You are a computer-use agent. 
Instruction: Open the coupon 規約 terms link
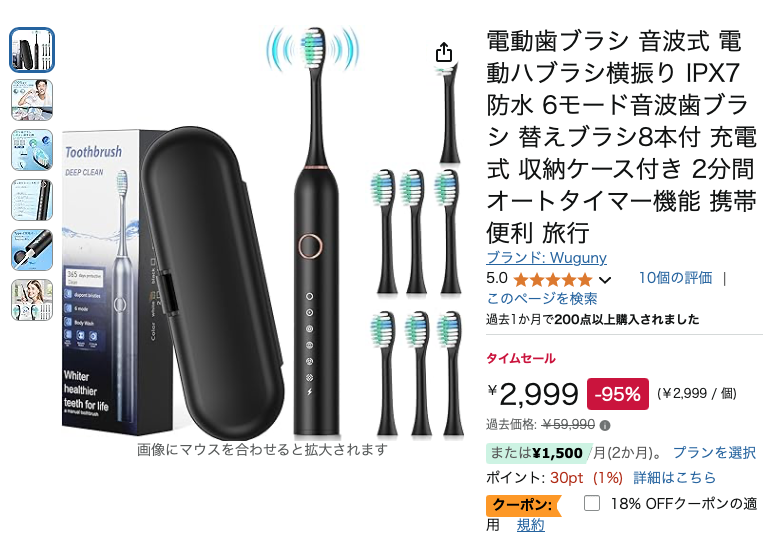(x=531, y=525)
